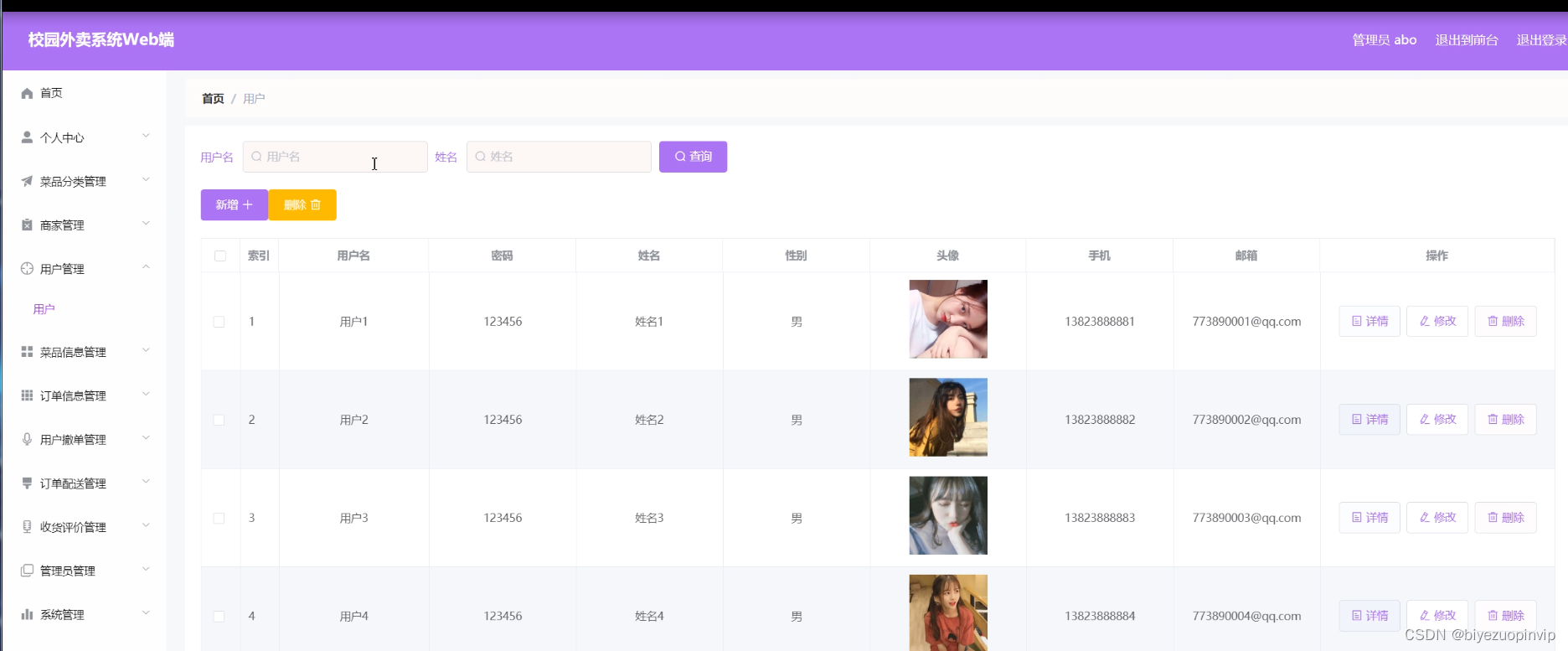
Task: Click the grid icon beside 订单信息管理
Action: point(27,395)
